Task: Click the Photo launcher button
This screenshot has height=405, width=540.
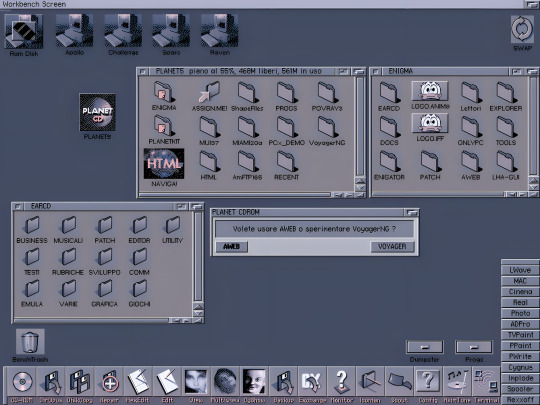Action: (520, 313)
